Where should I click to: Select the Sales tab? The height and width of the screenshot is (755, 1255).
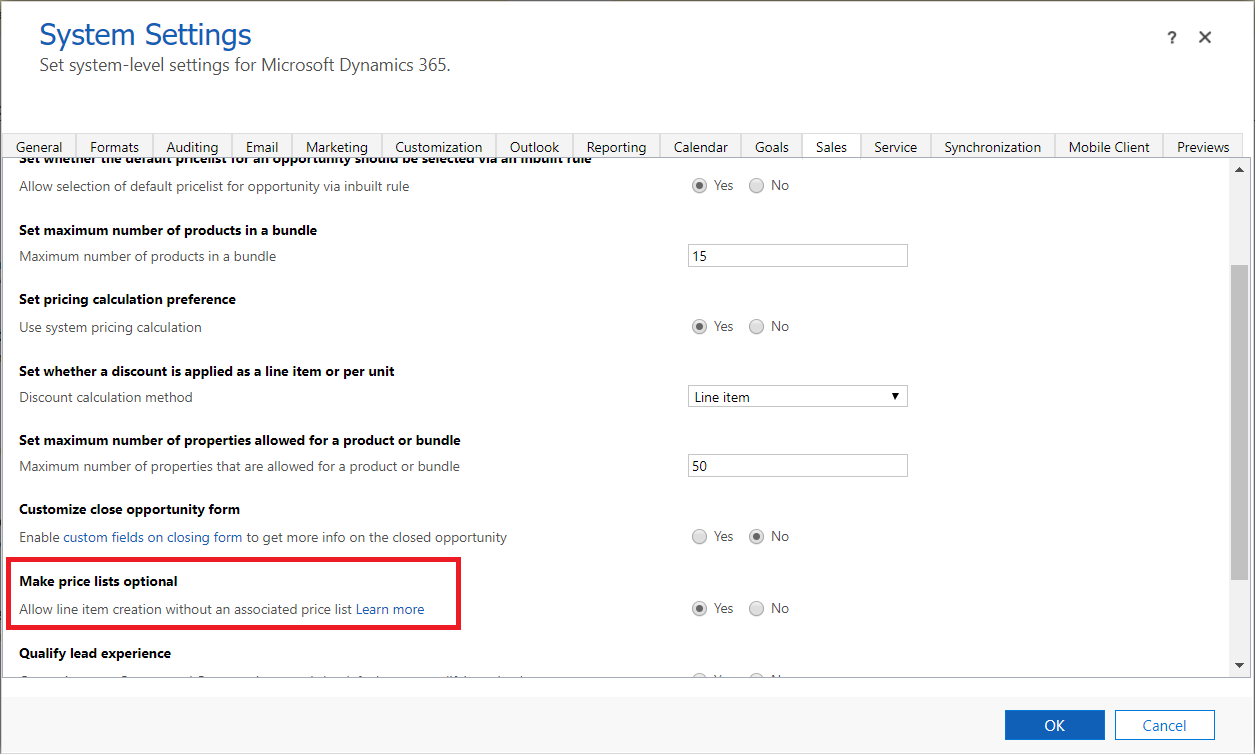(x=831, y=147)
